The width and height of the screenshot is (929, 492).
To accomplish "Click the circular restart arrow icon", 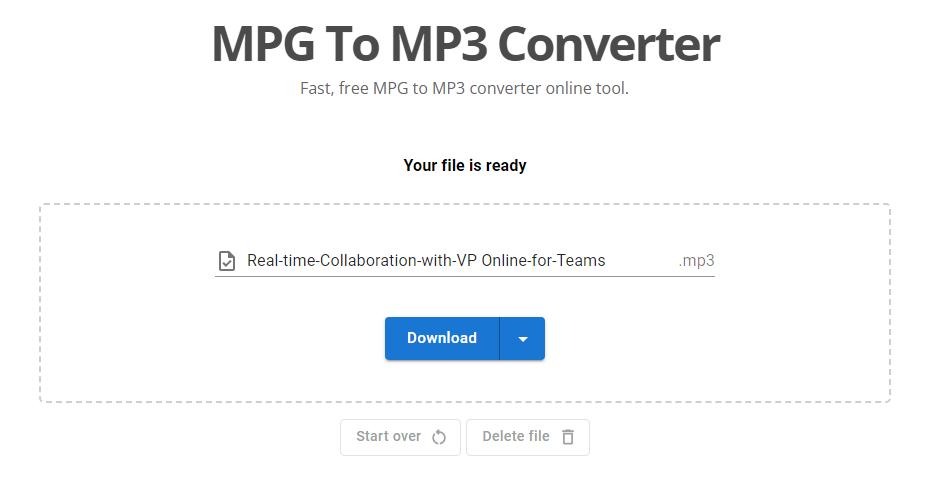I will click(439, 437).
